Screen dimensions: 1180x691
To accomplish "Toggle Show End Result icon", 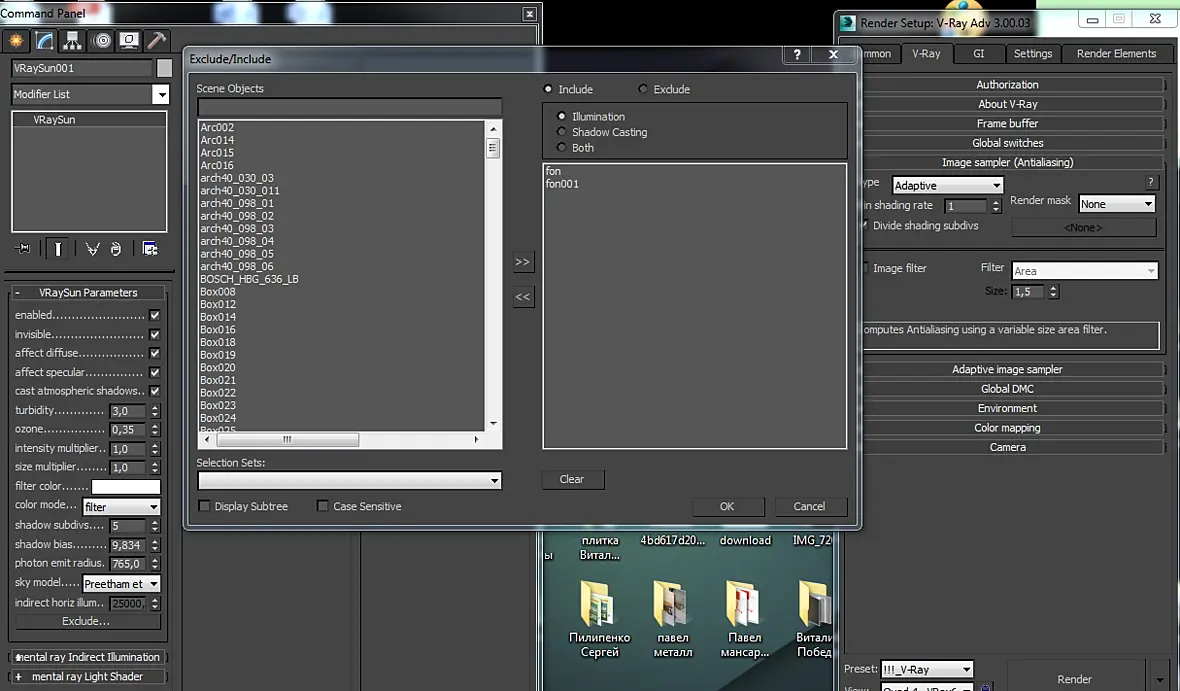I will tap(58, 248).
